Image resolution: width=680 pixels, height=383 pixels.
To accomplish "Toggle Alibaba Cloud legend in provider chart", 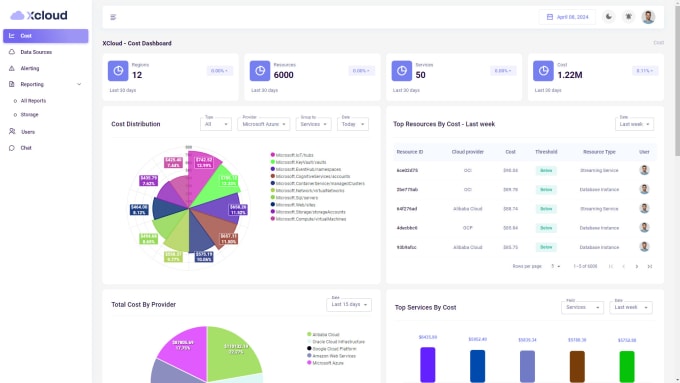I will pos(323,334).
